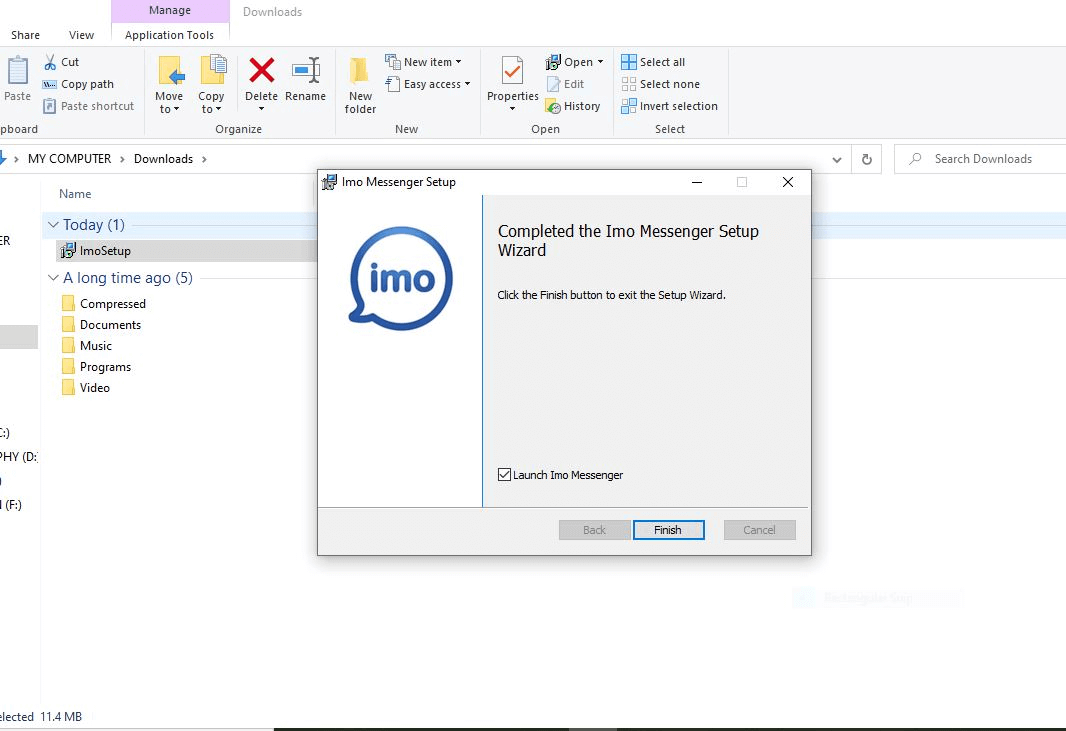Click the Documents folder icon

tap(68, 324)
